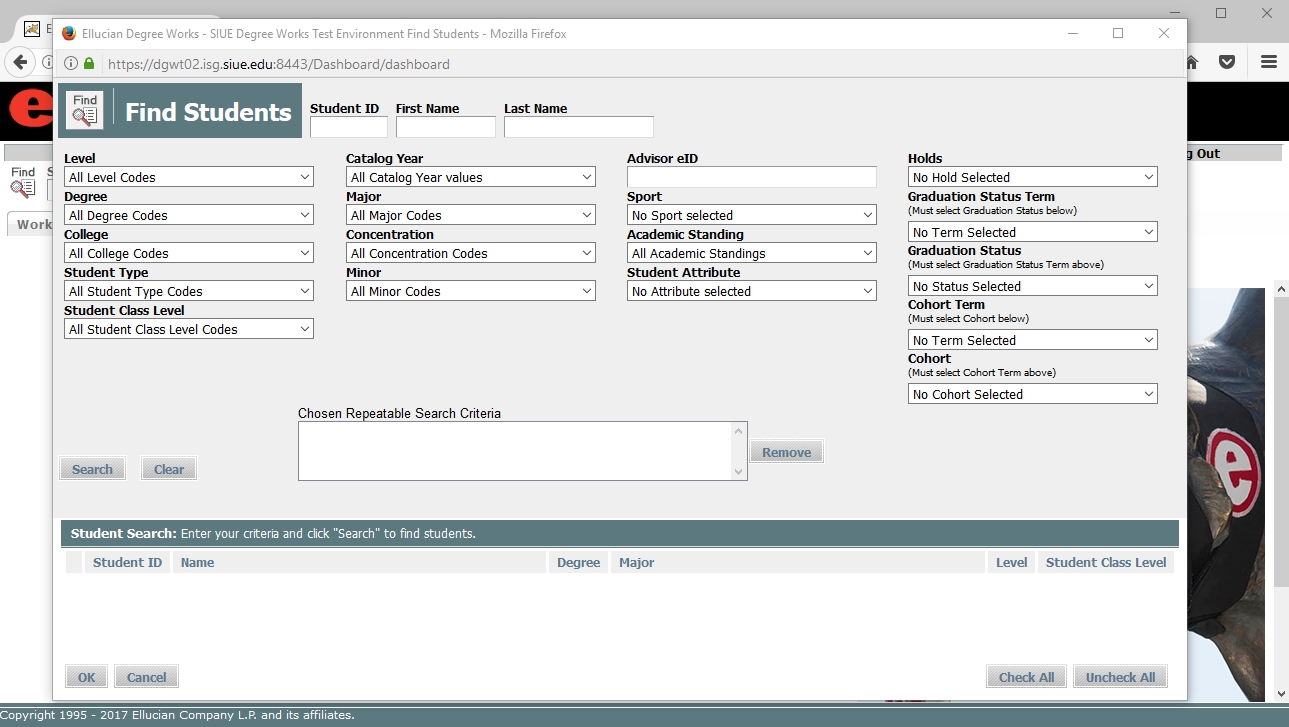The width and height of the screenshot is (1289, 727).
Task: Open the Cohort dropdown list
Action: tap(1032, 394)
